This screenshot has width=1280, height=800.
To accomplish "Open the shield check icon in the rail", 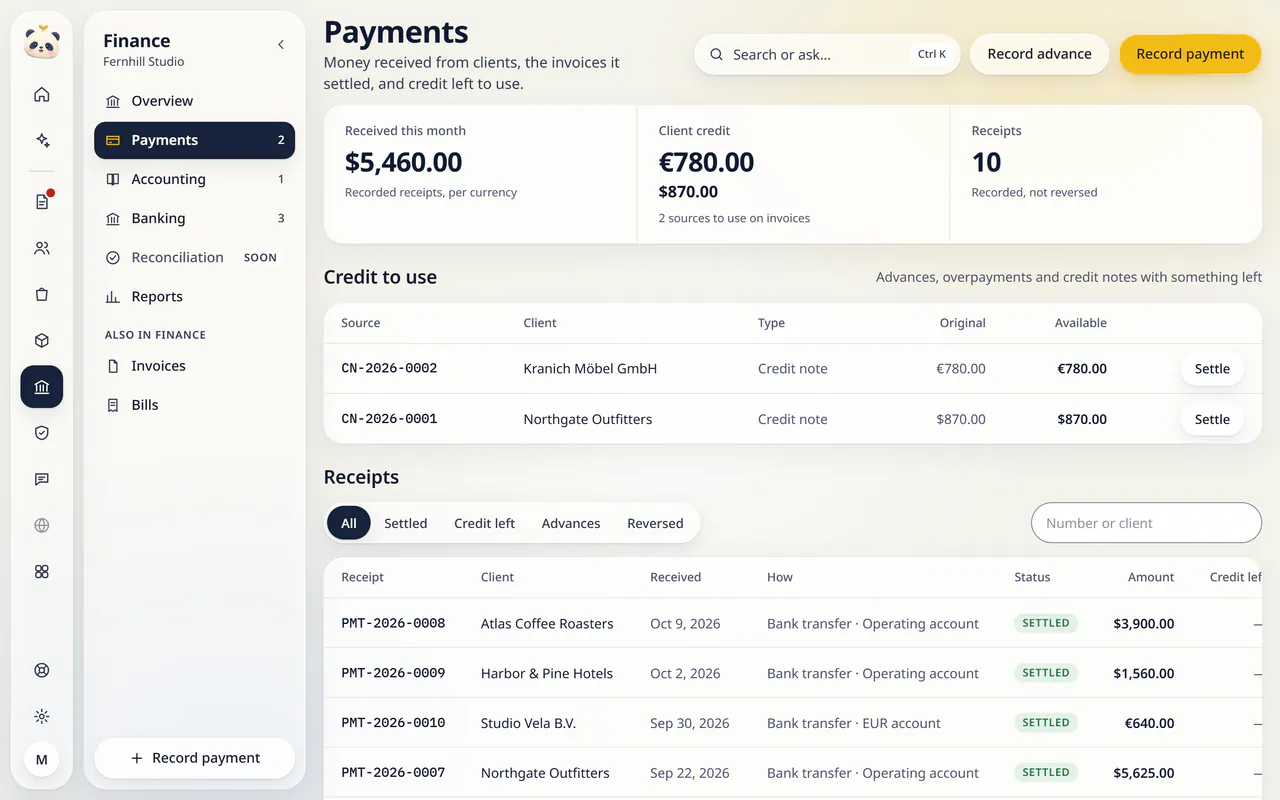I will pos(42,433).
